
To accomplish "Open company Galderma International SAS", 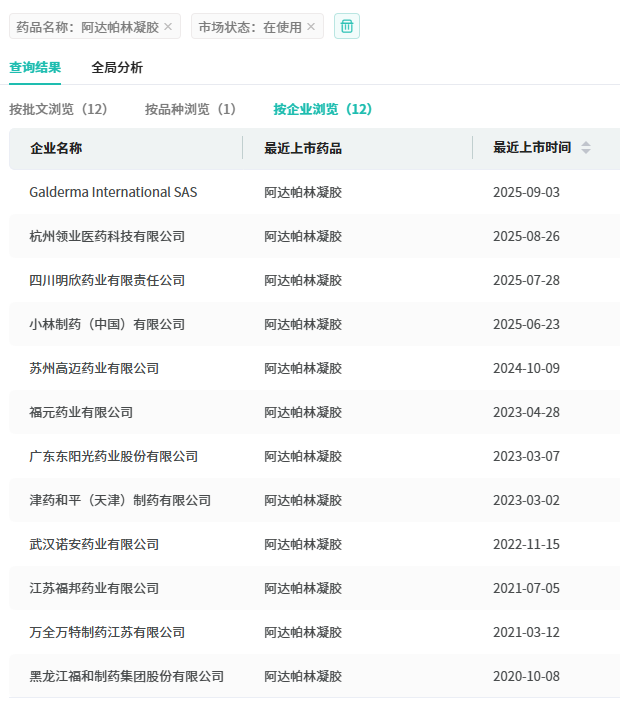I will 113,192.
